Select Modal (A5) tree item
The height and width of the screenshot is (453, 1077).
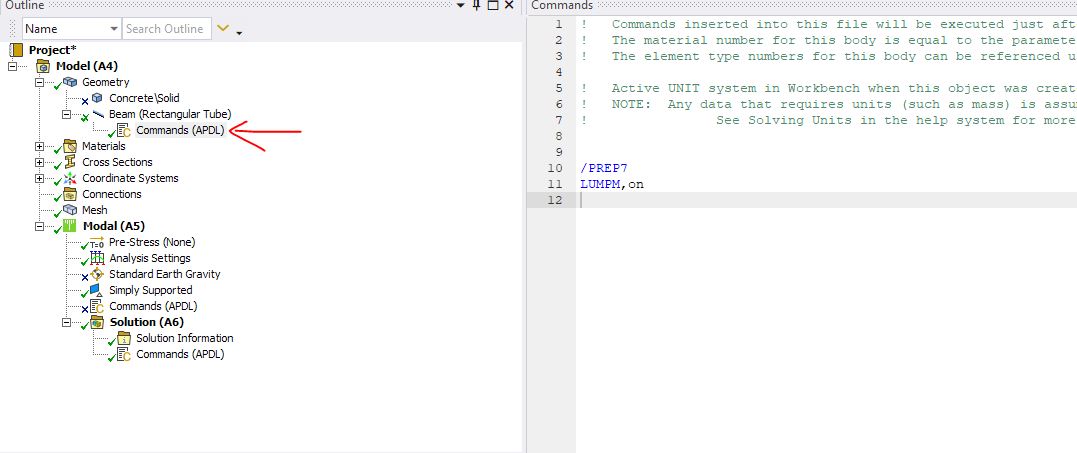click(x=114, y=226)
